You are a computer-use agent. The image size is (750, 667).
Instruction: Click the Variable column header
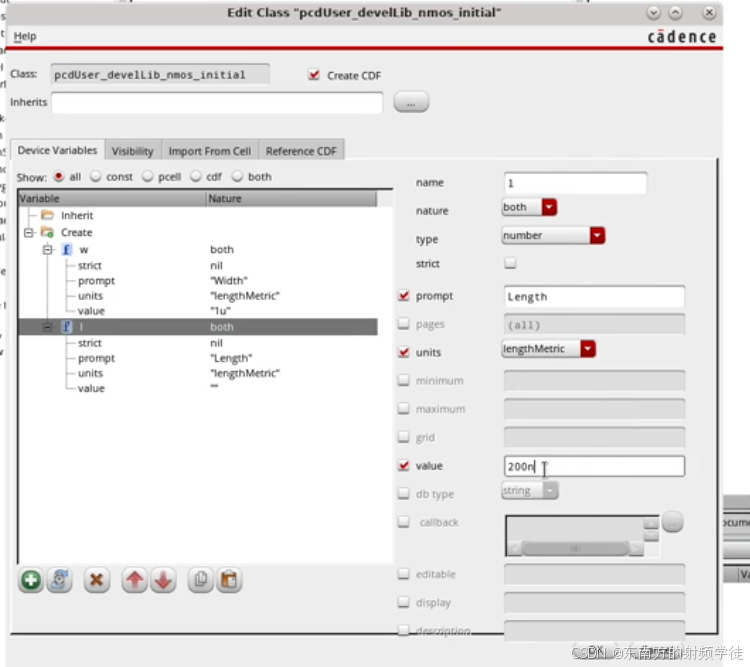click(x=112, y=199)
